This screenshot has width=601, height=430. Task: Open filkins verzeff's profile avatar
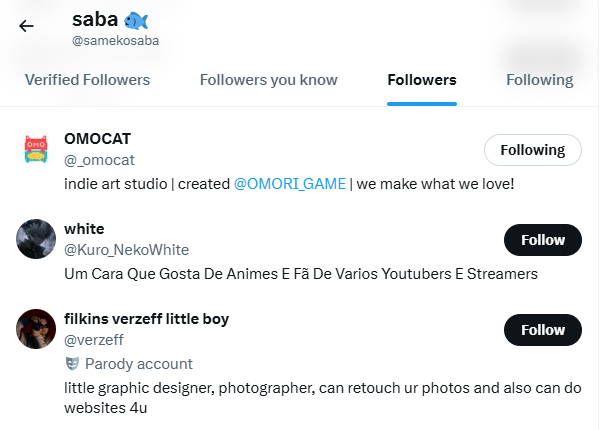point(35,329)
